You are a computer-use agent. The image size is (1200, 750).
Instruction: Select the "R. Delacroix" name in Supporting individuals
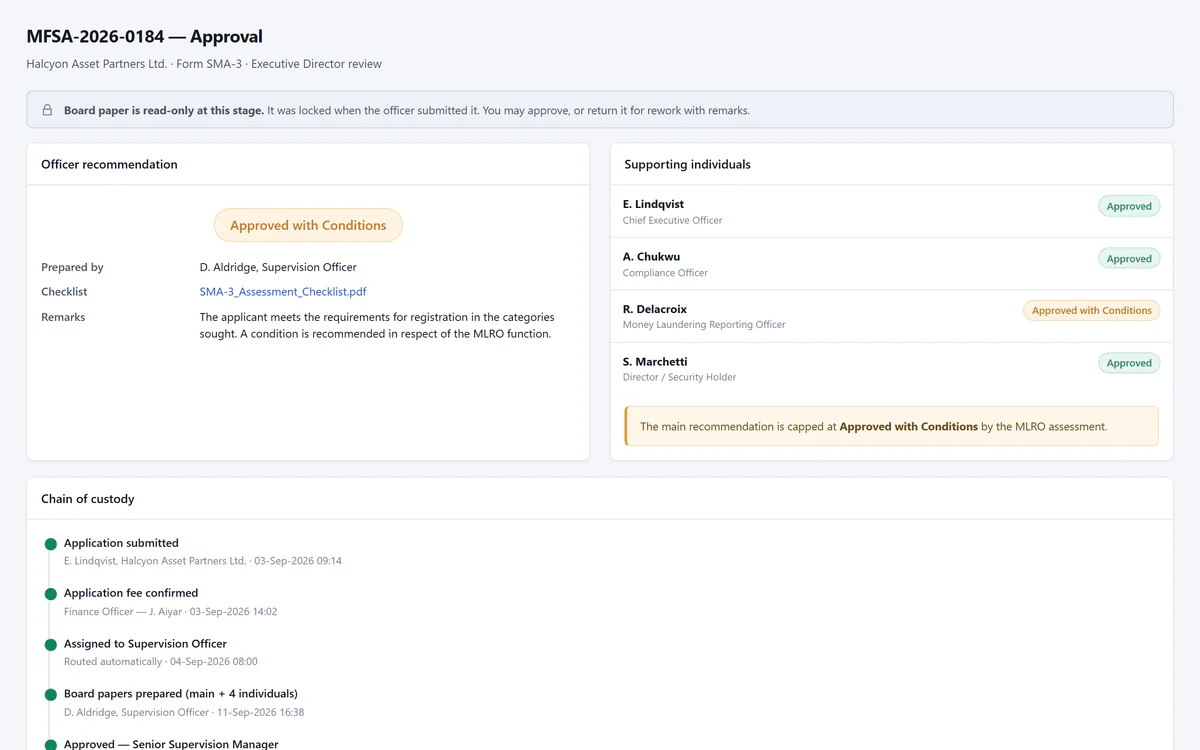click(655, 309)
